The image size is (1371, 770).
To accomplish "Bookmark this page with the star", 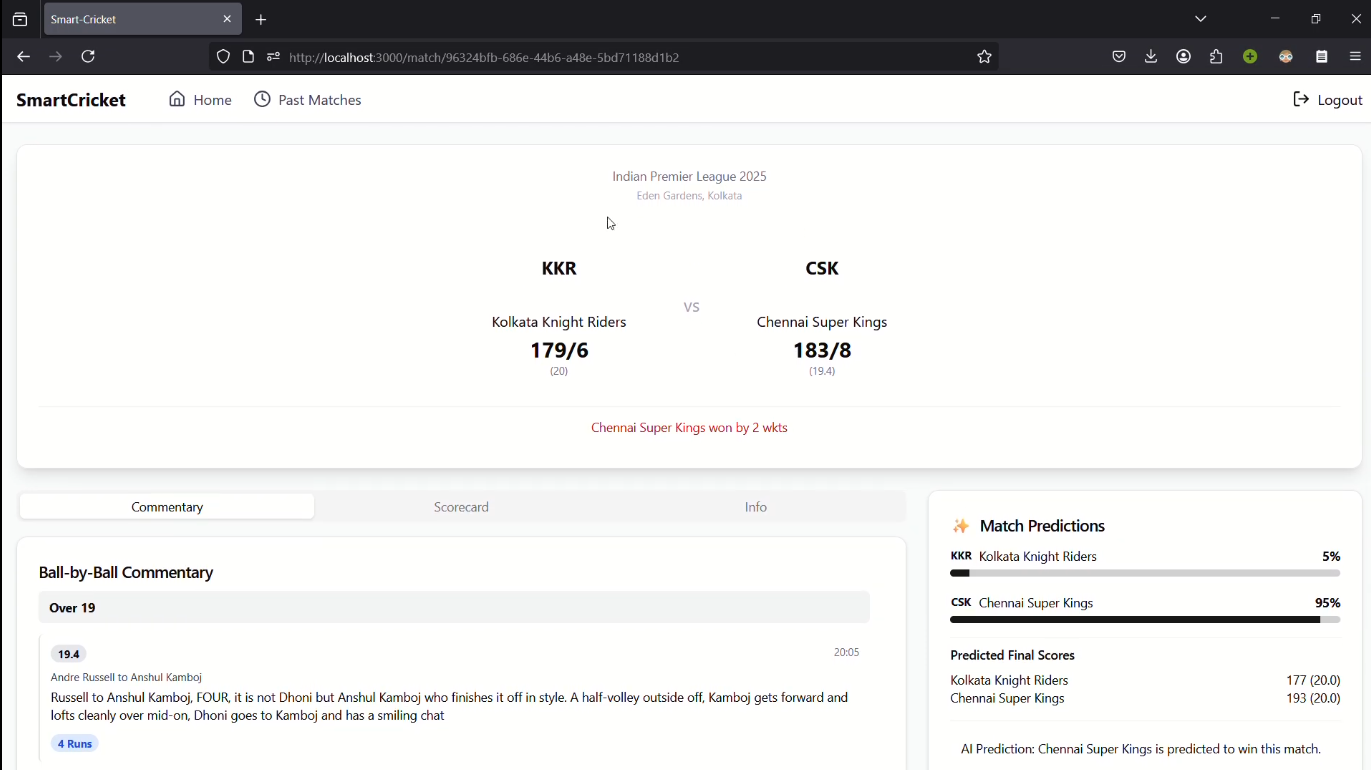I will pyautogui.click(x=984, y=57).
